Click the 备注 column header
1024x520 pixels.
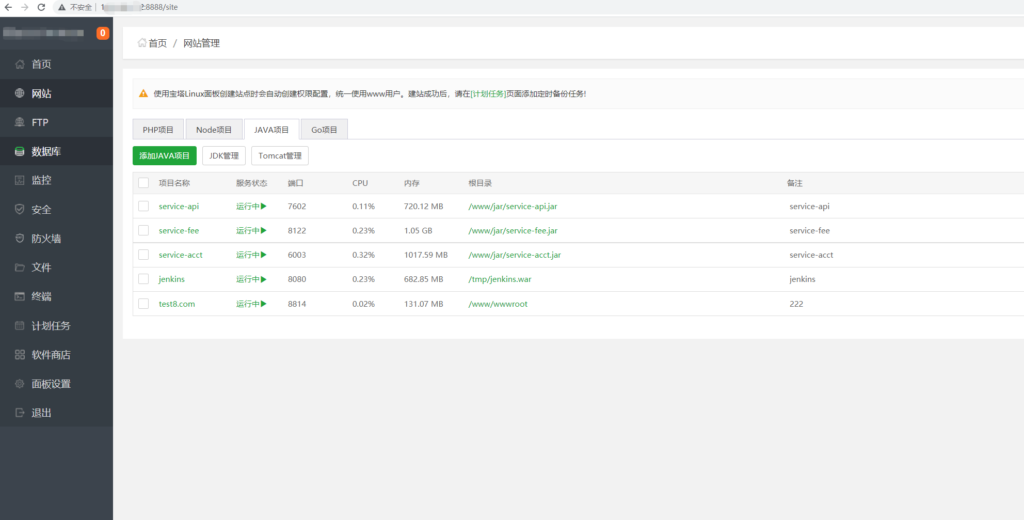click(794, 183)
